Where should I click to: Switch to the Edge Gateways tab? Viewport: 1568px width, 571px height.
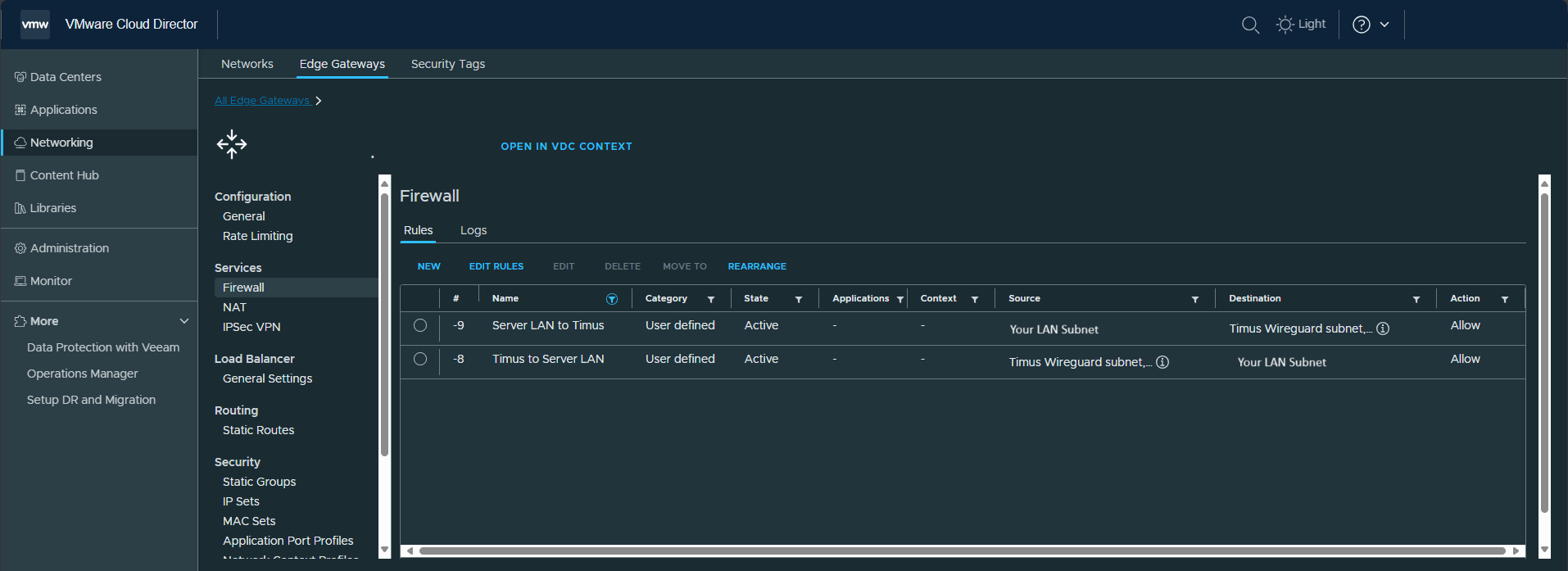342,64
